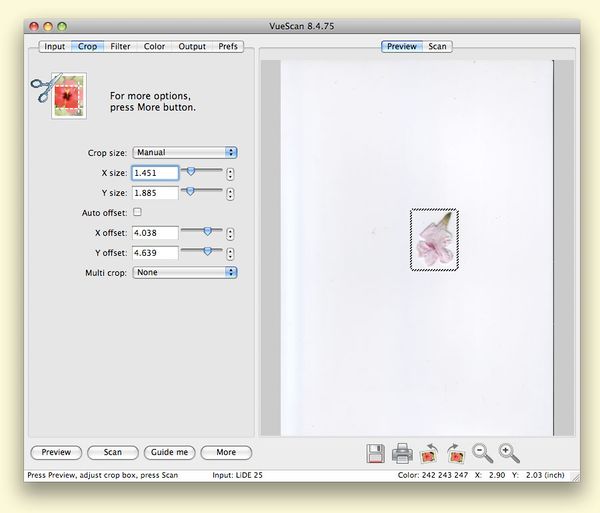Click the flower inside the crop box
Viewport: 600px width, 513px height.
pyautogui.click(x=433, y=240)
